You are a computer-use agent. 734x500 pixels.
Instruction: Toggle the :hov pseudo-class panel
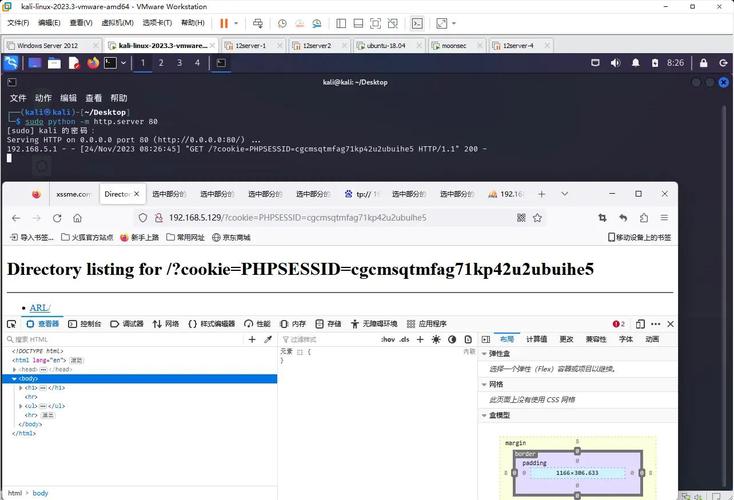click(x=388, y=340)
